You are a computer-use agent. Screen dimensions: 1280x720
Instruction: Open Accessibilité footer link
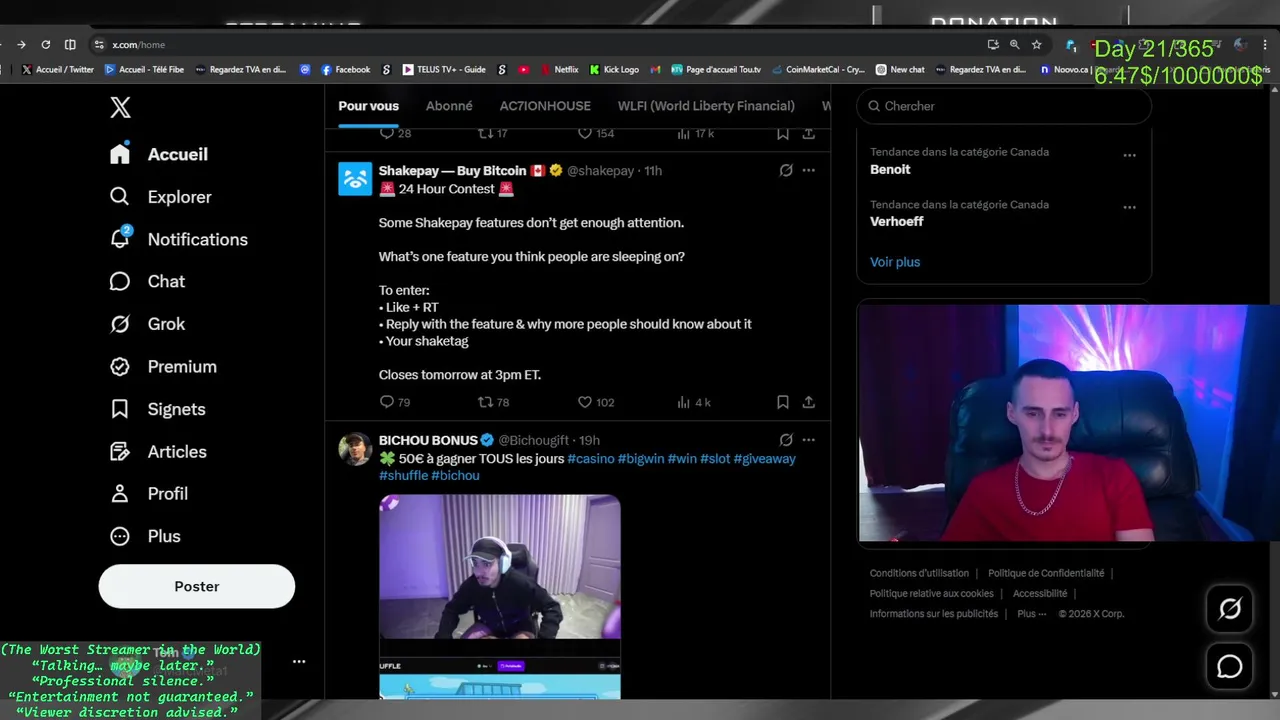click(x=1040, y=593)
